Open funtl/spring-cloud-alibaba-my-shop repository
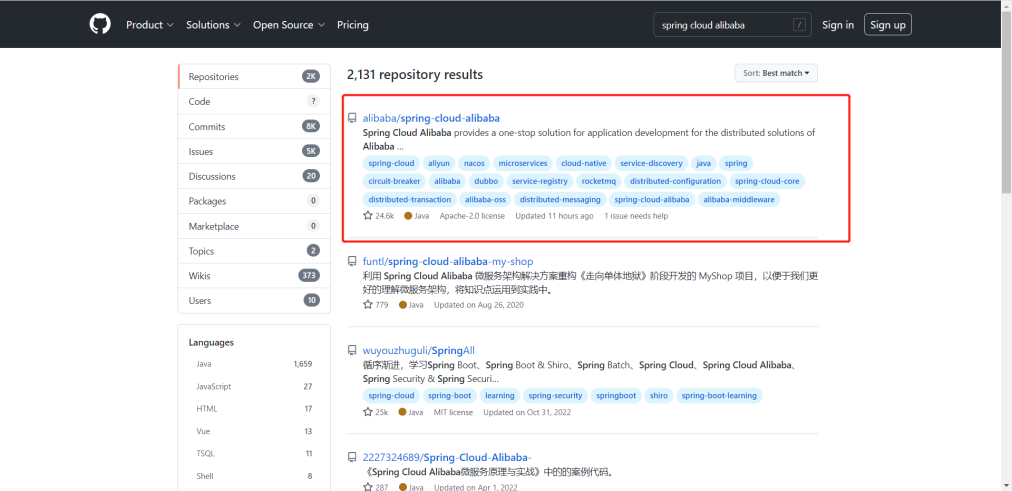 tap(448, 261)
